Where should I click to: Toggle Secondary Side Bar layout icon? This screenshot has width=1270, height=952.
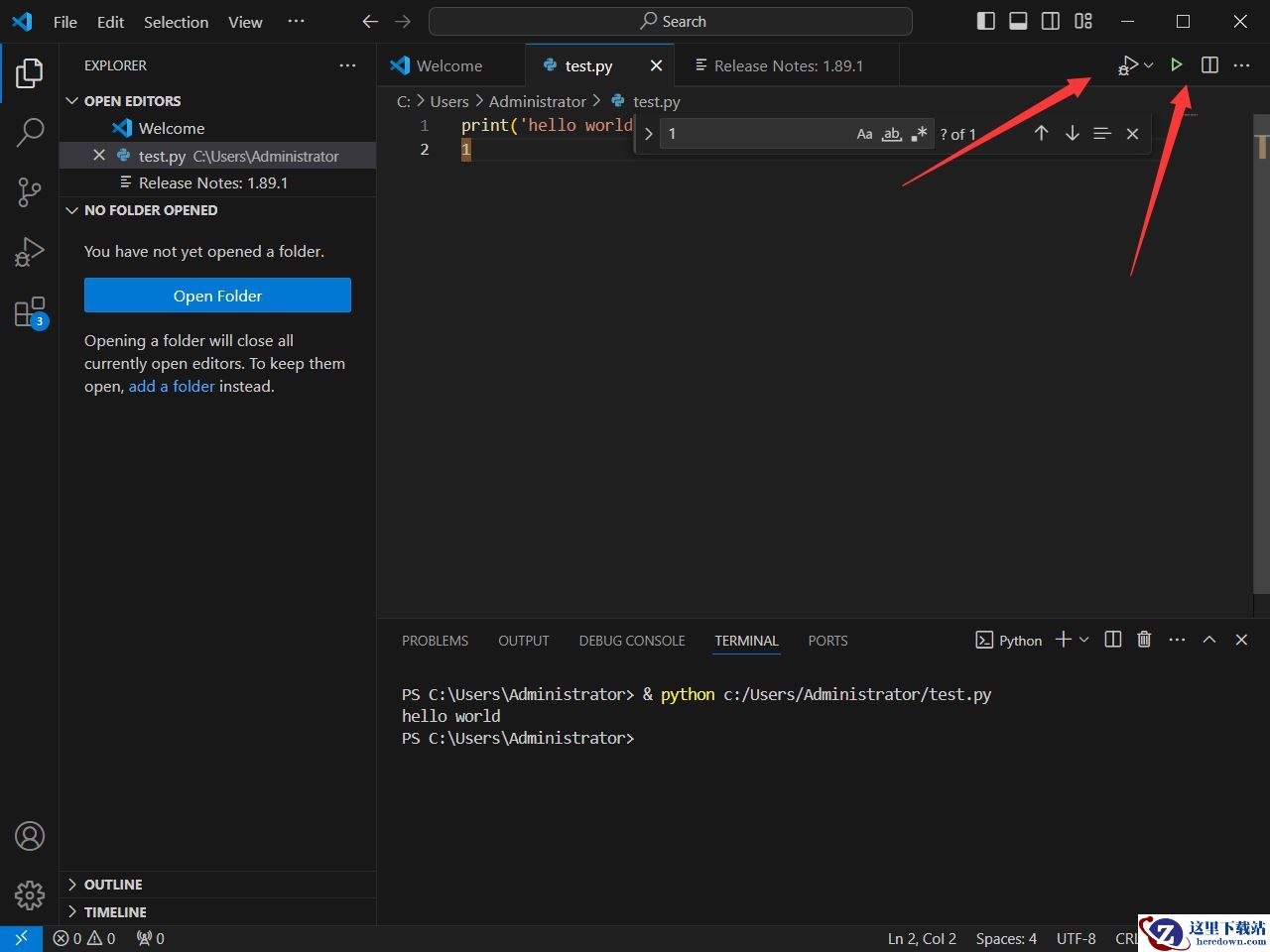tap(1051, 21)
